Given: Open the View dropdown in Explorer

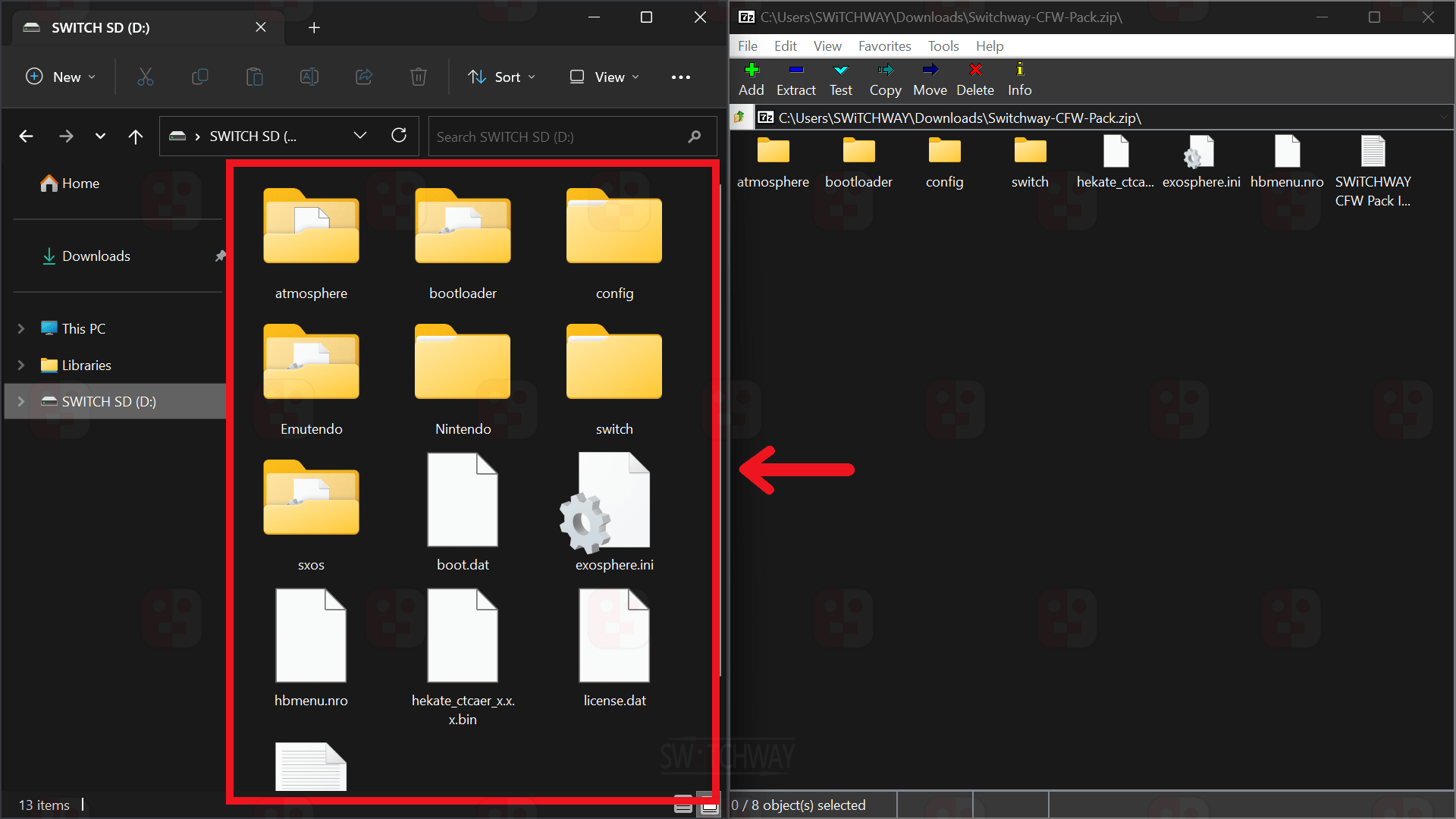Looking at the screenshot, I should pyautogui.click(x=604, y=77).
